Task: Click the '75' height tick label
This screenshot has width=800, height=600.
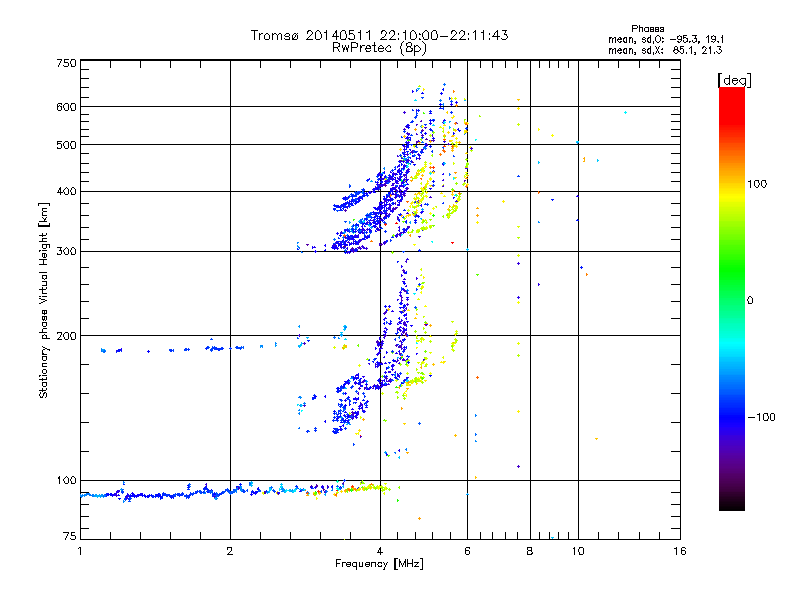Action: 70,536
